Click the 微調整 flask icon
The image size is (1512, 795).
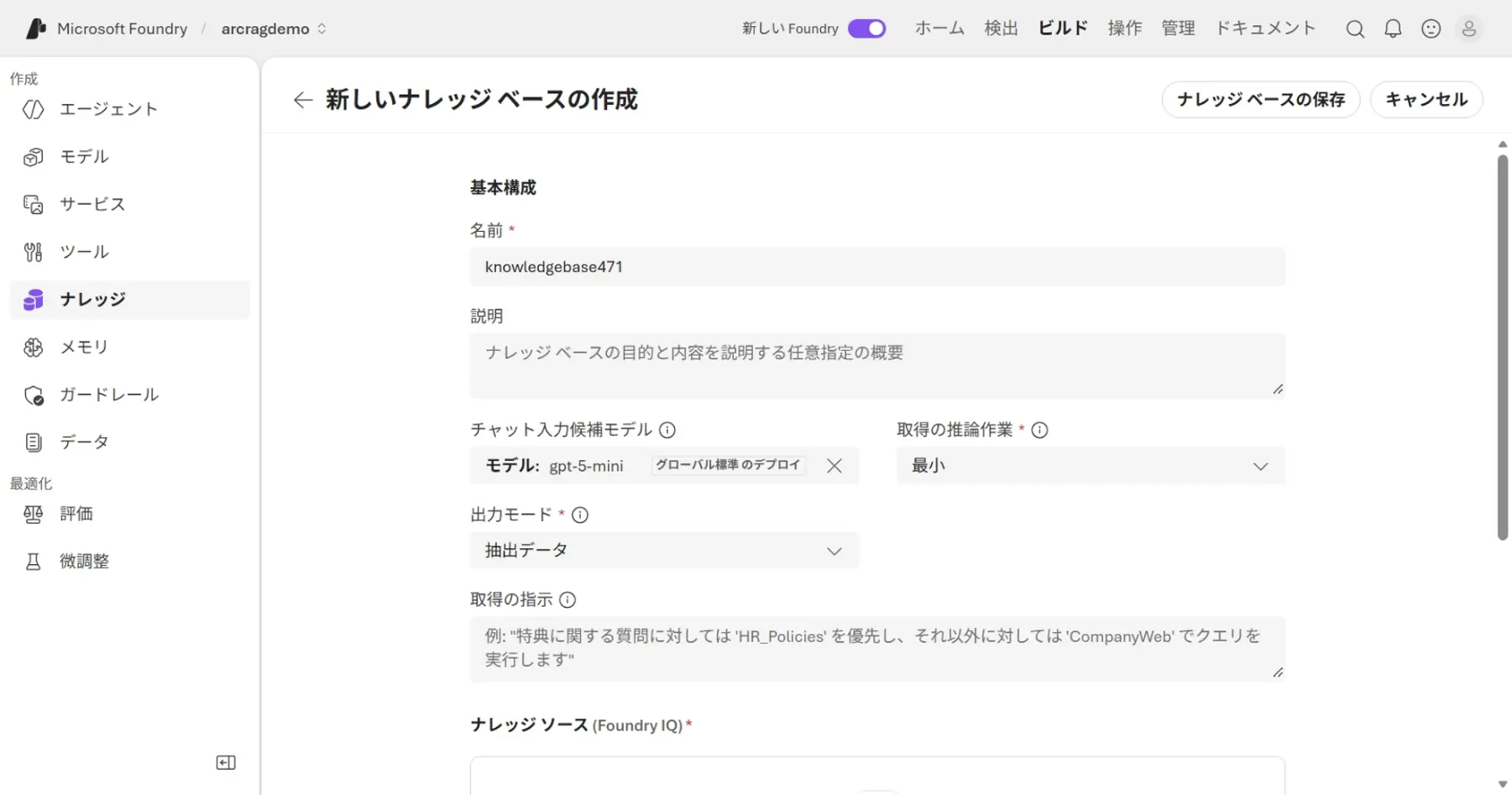(x=34, y=562)
